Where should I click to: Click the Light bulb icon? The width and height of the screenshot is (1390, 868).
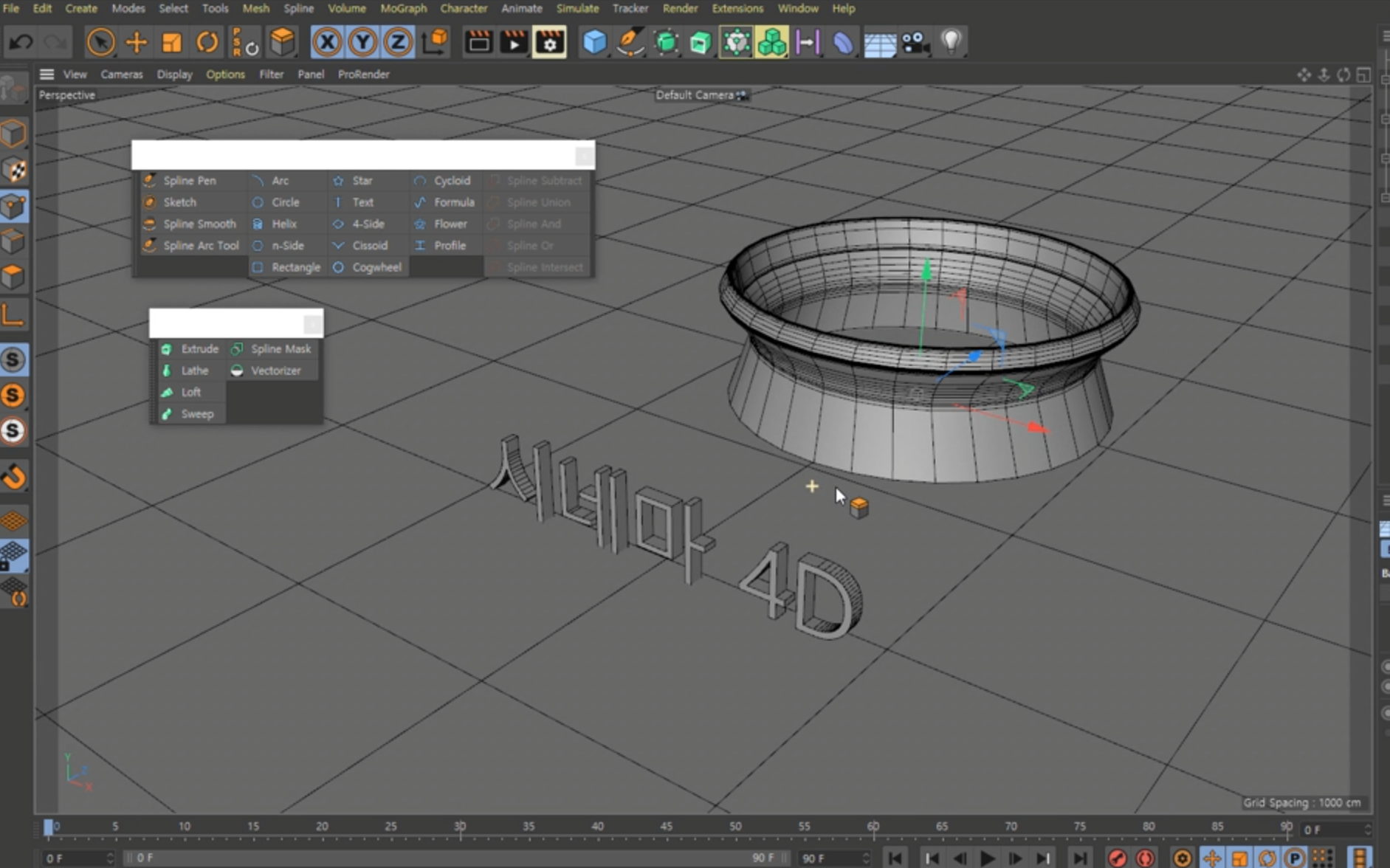coord(952,42)
